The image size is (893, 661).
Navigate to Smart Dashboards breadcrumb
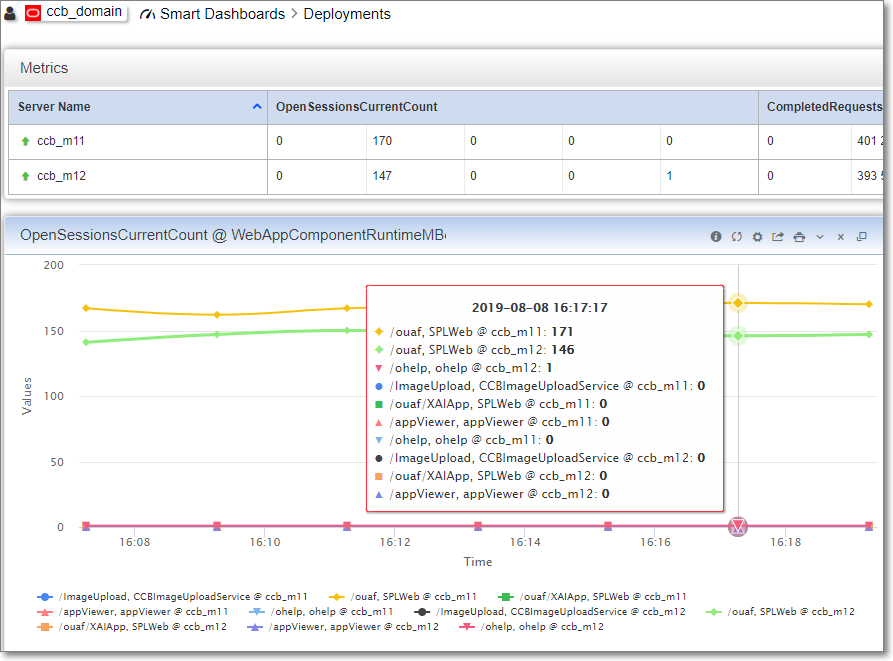(x=222, y=14)
